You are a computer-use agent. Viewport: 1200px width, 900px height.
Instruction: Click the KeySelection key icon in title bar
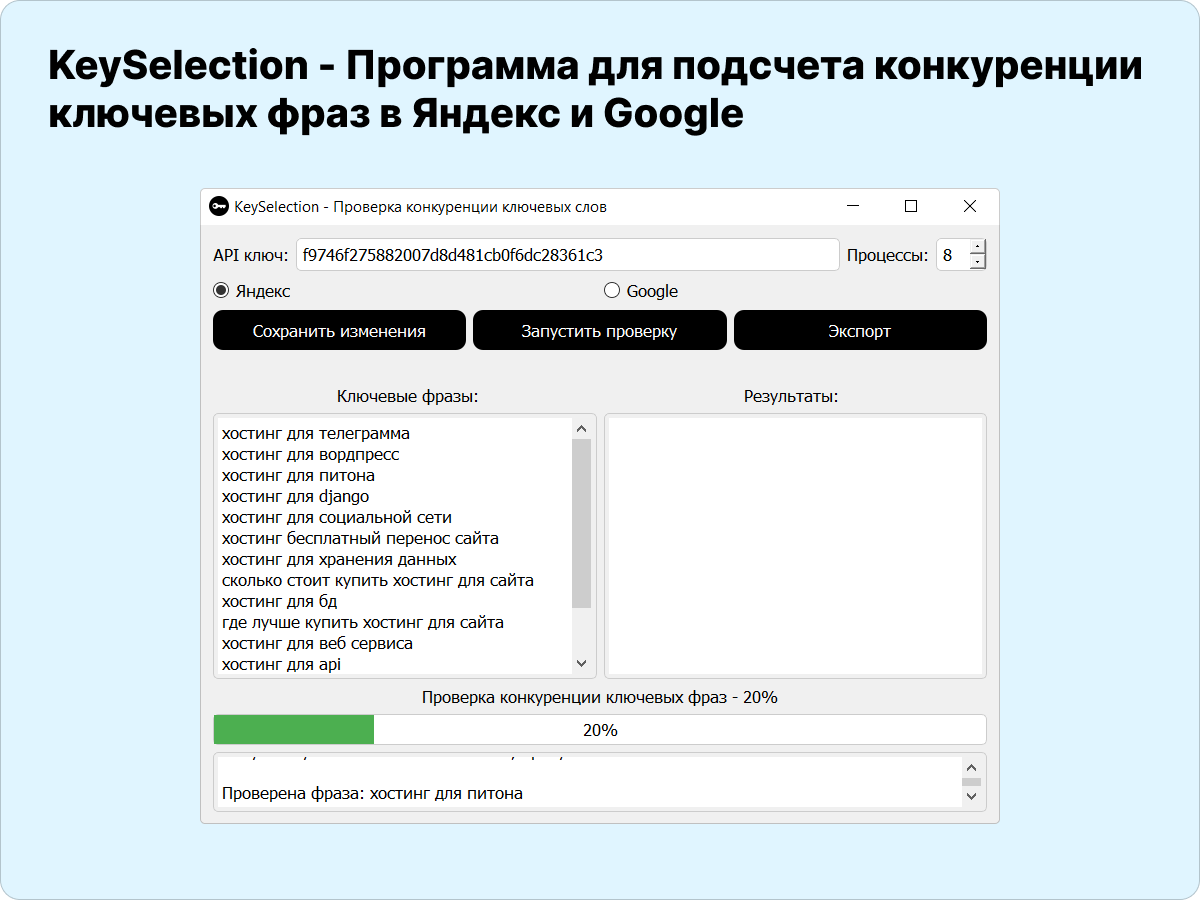click(x=219, y=206)
